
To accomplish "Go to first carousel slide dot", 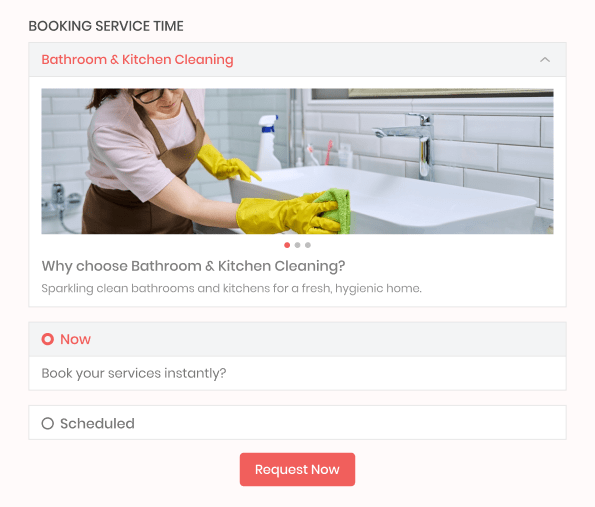I will [287, 245].
